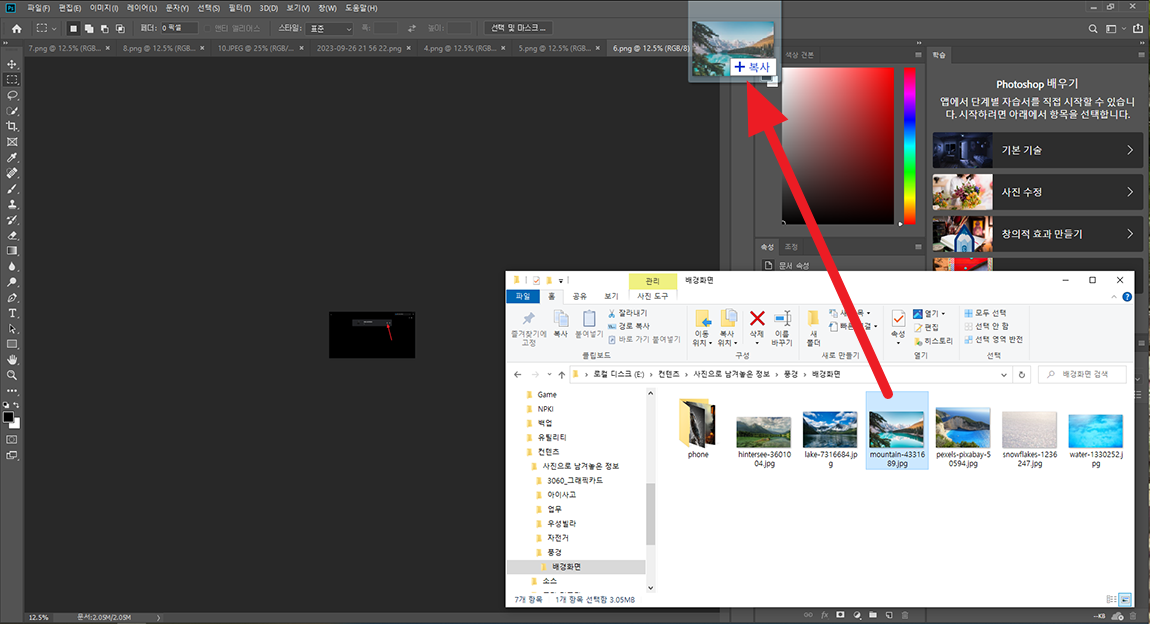
Task: Open the 레이어(L) menu
Action: [142, 8]
